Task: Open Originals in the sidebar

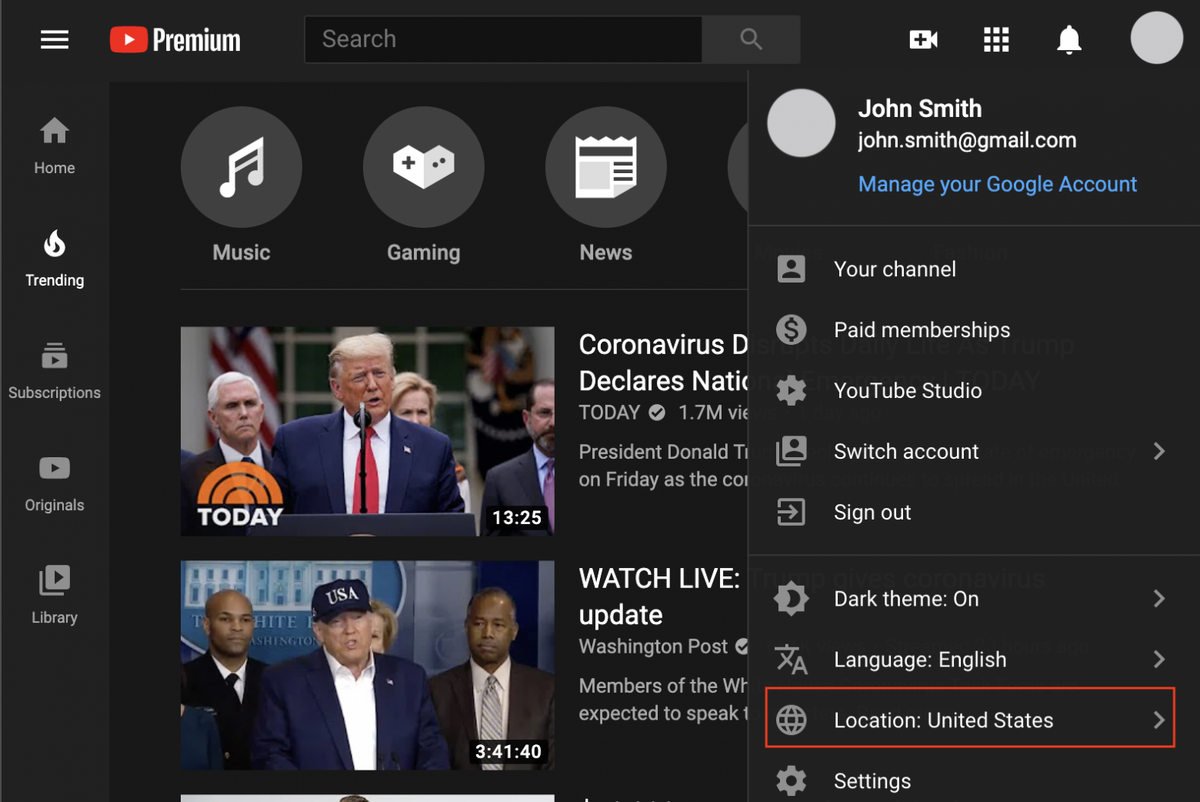Action: pyautogui.click(x=54, y=483)
